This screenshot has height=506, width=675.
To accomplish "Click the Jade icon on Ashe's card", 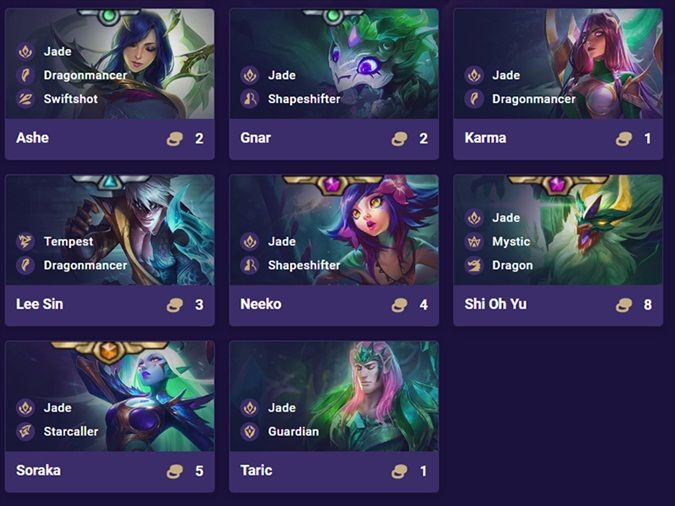I will click(25, 51).
